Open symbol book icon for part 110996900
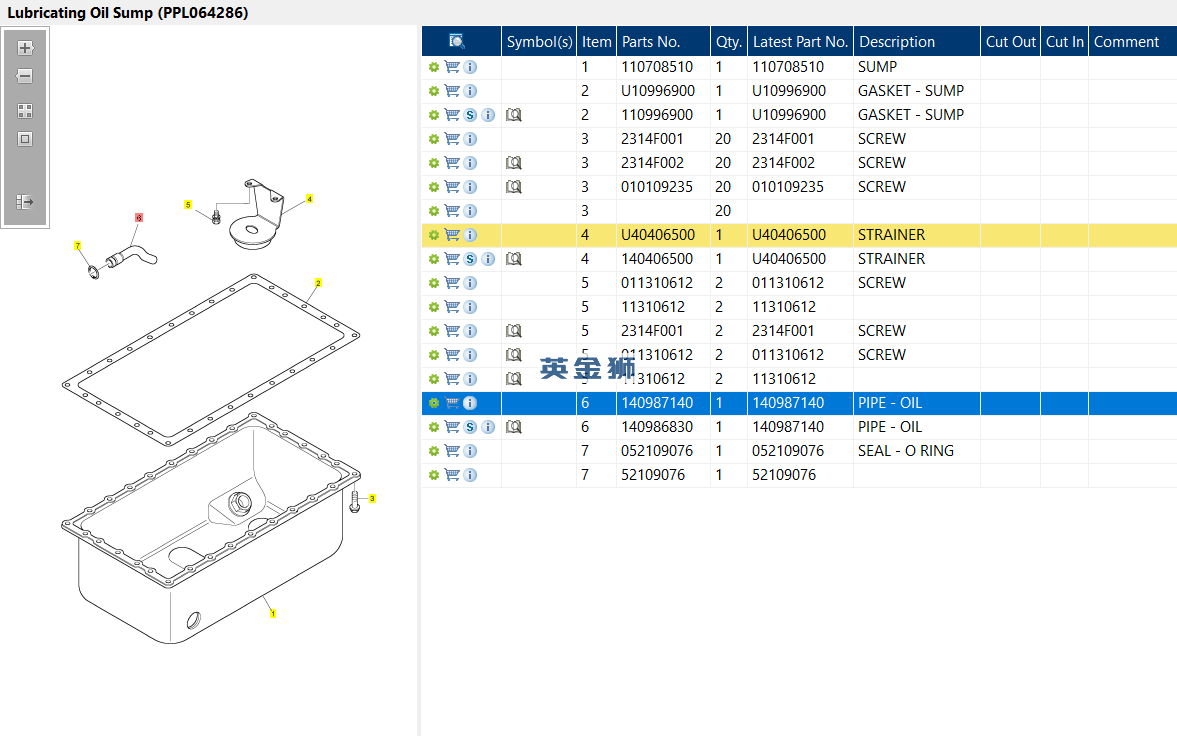Image resolution: width=1177 pixels, height=736 pixels. 513,115
